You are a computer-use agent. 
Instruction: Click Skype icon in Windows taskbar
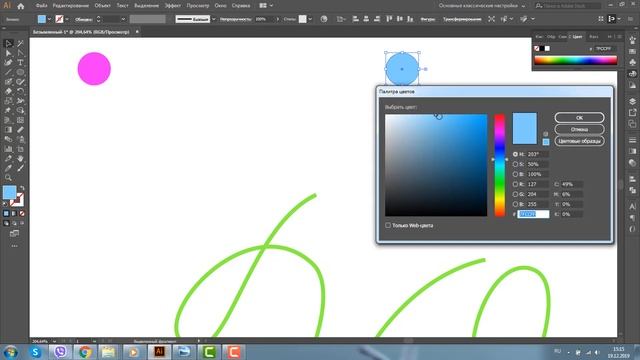pyautogui.click(x=36, y=352)
